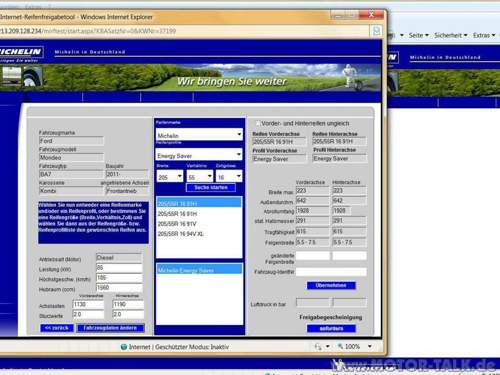Click the 'Suche starten' button
500x375 pixels.
tap(211, 188)
